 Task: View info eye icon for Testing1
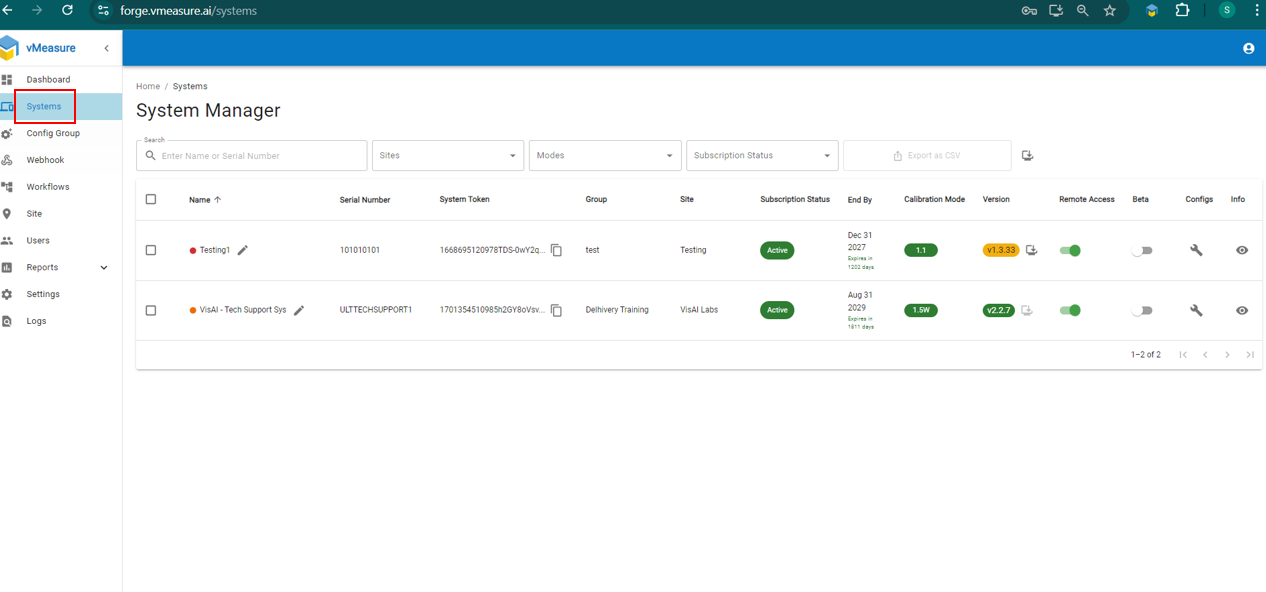coord(1242,250)
